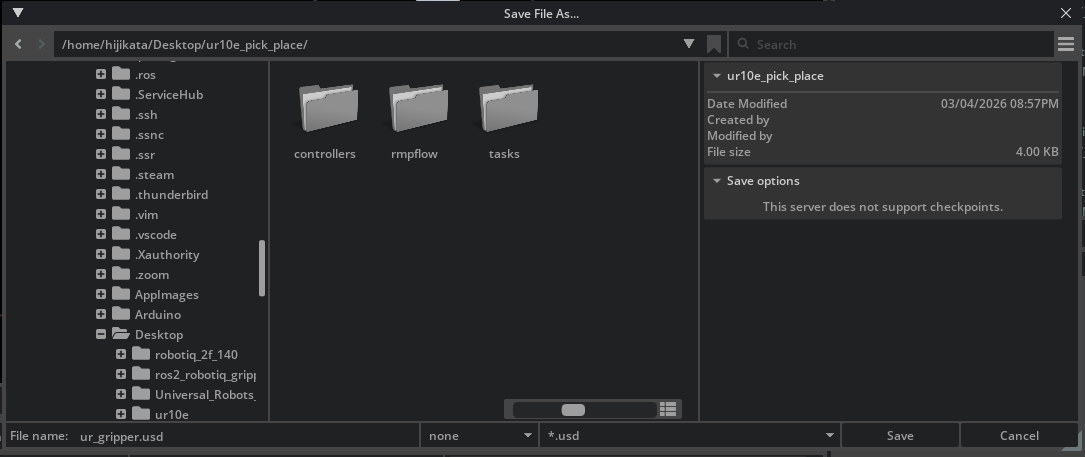This screenshot has width=1085, height=457.
Task: Expand the ros2_robotiq_gripper tree node
Action: 121,375
